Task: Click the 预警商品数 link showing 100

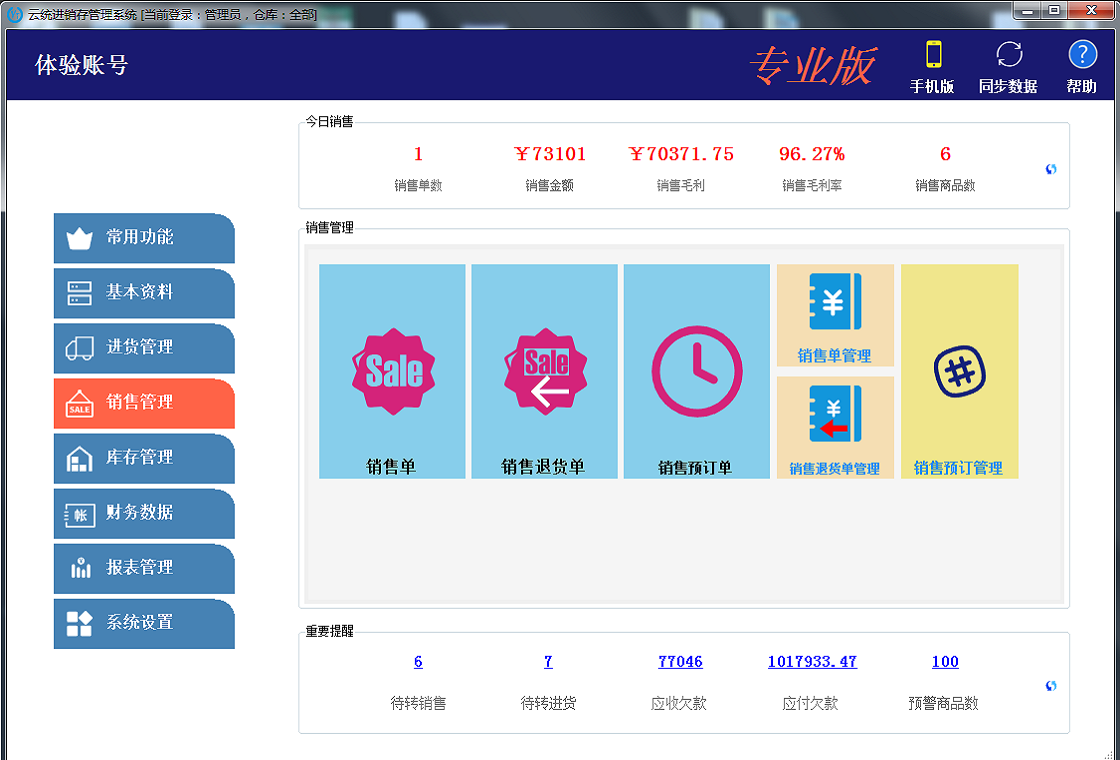Action: click(945, 662)
